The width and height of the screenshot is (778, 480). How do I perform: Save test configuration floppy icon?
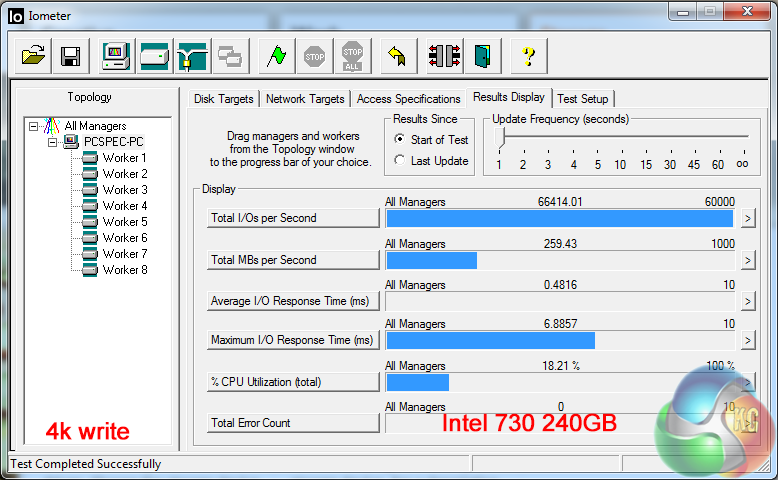click(x=70, y=56)
